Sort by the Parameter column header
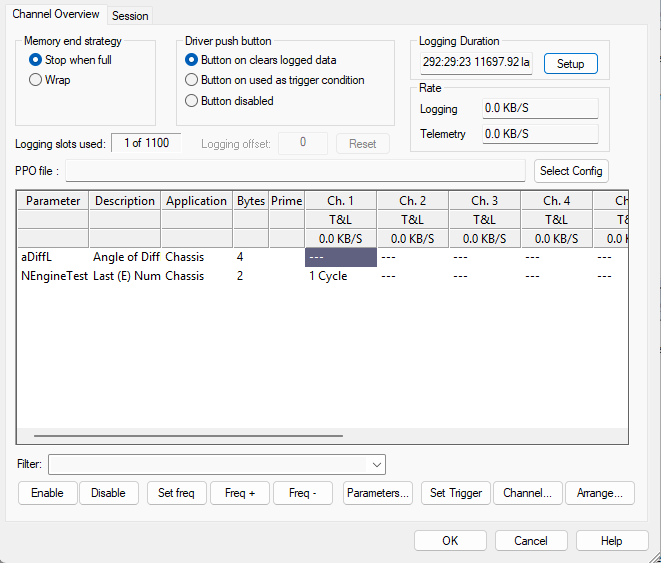This screenshot has width=661, height=563. coord(53,201)
